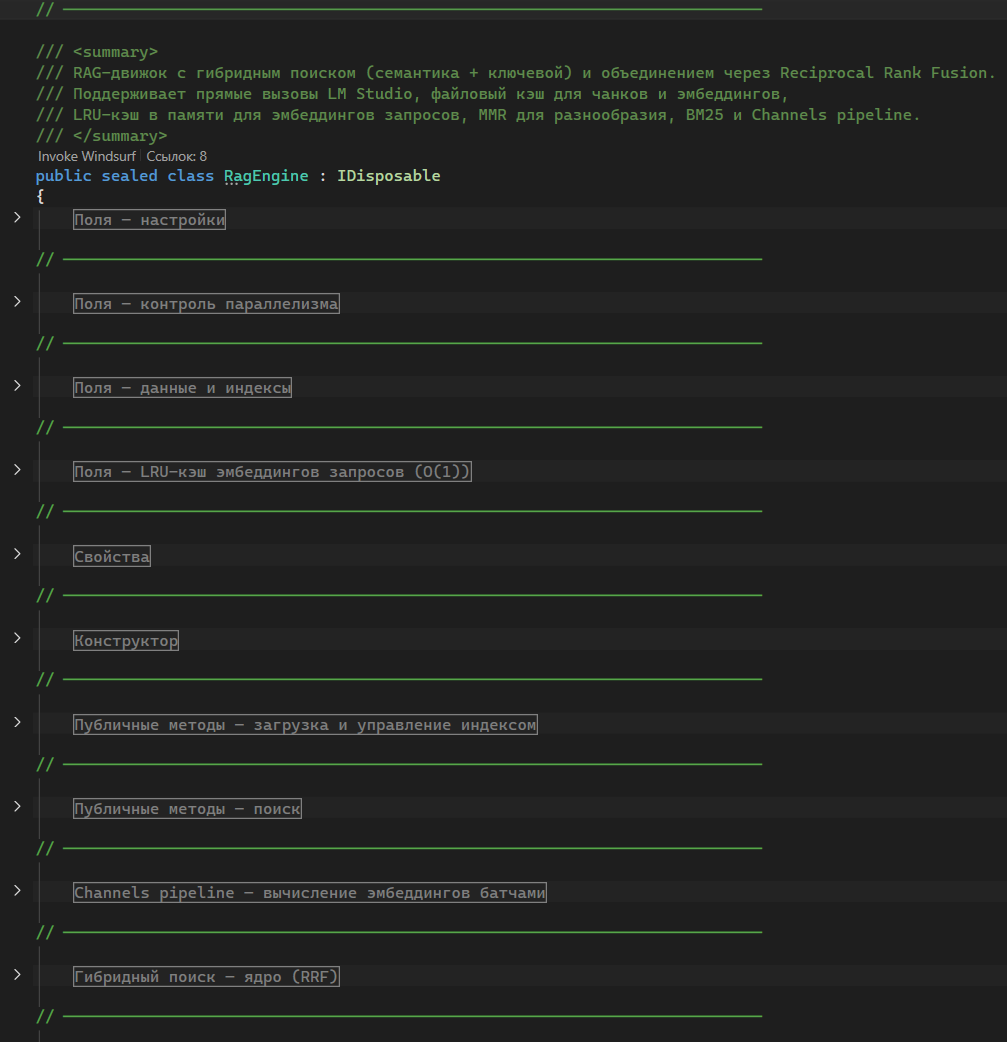Expand 'Гибридный поиск — ядро (RRF)' chevron
Viewport: 1007px width, 1042px height.
pos(17,973)
